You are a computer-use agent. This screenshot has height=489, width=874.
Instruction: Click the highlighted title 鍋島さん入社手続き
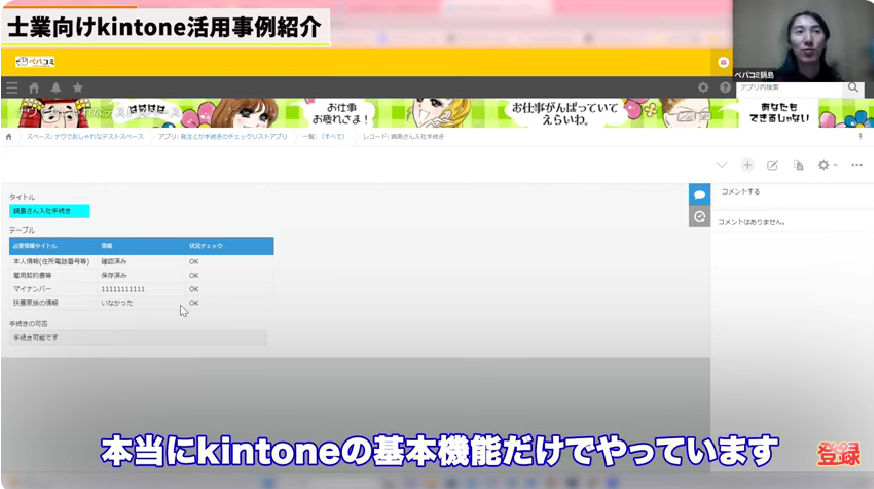49,211
